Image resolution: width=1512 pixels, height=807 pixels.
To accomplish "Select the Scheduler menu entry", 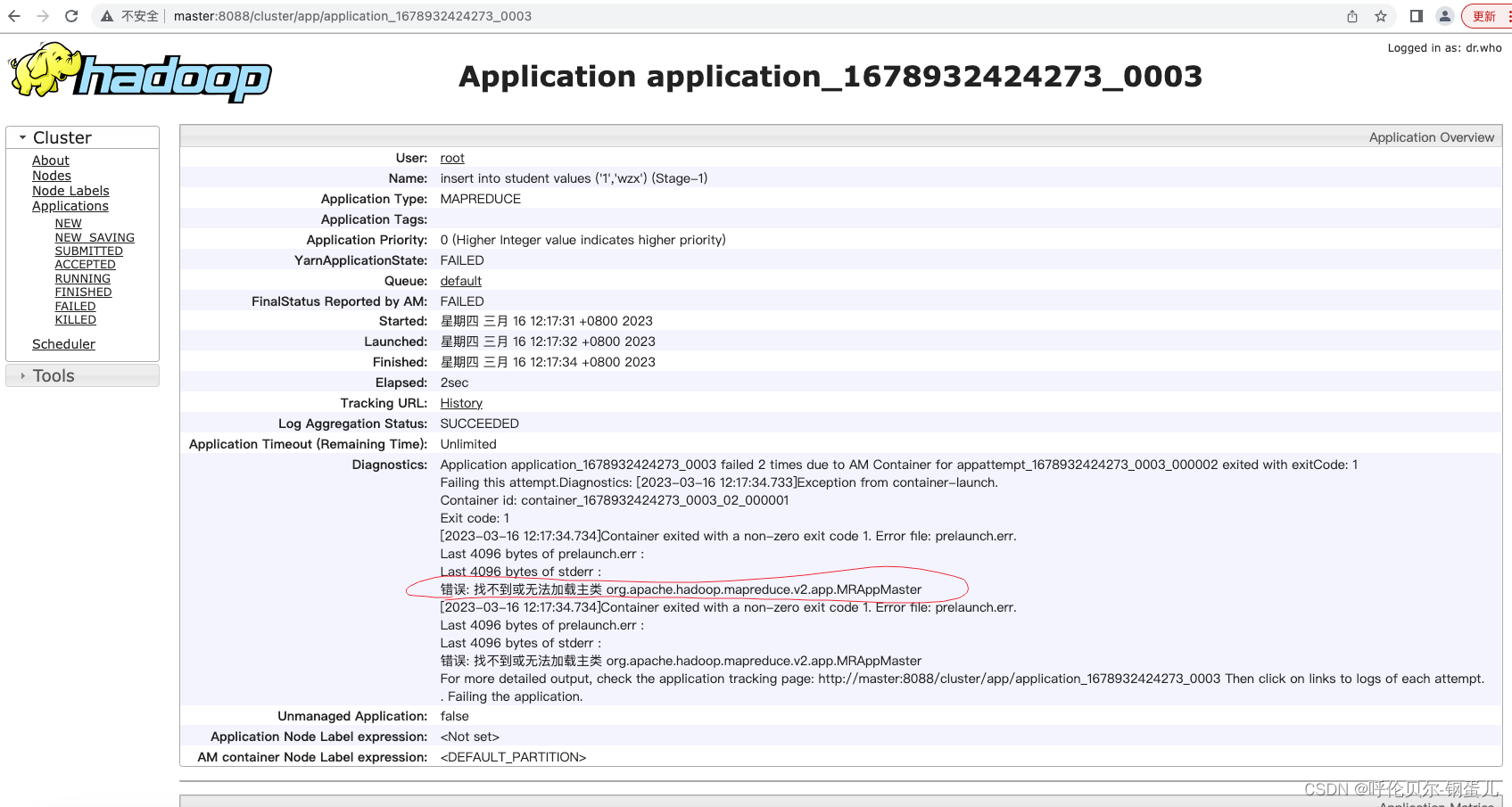I will [x=63, y=343].
